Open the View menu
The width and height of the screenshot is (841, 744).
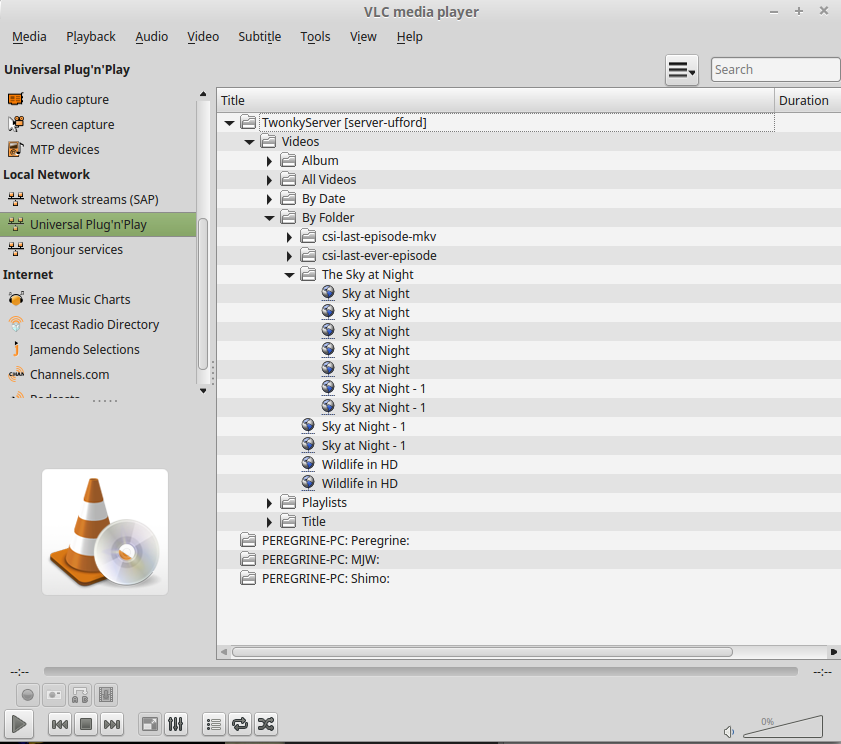[x=363, y=36]
